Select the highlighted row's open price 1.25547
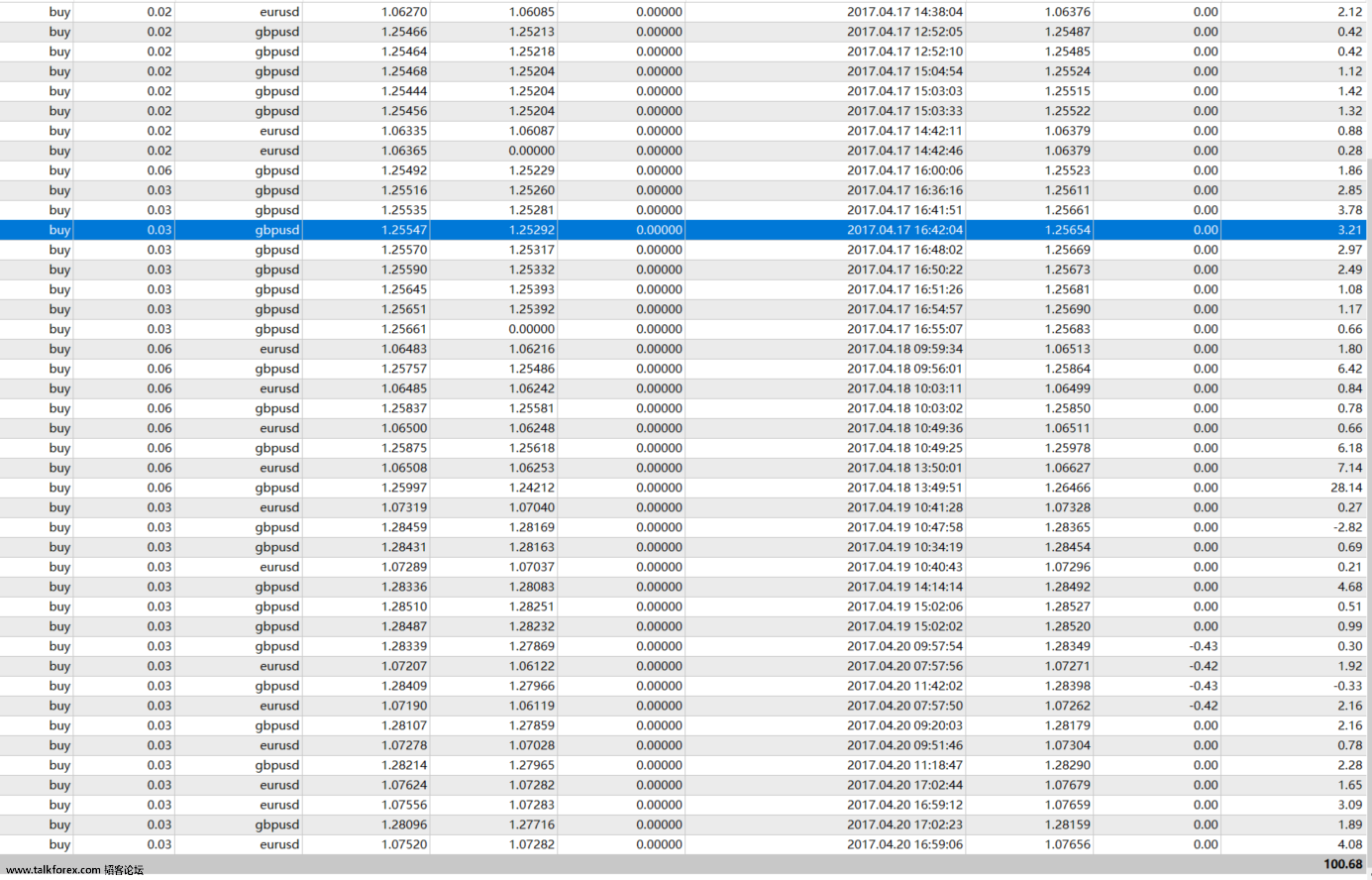The image size is (1372, 880). coord(404,230)
